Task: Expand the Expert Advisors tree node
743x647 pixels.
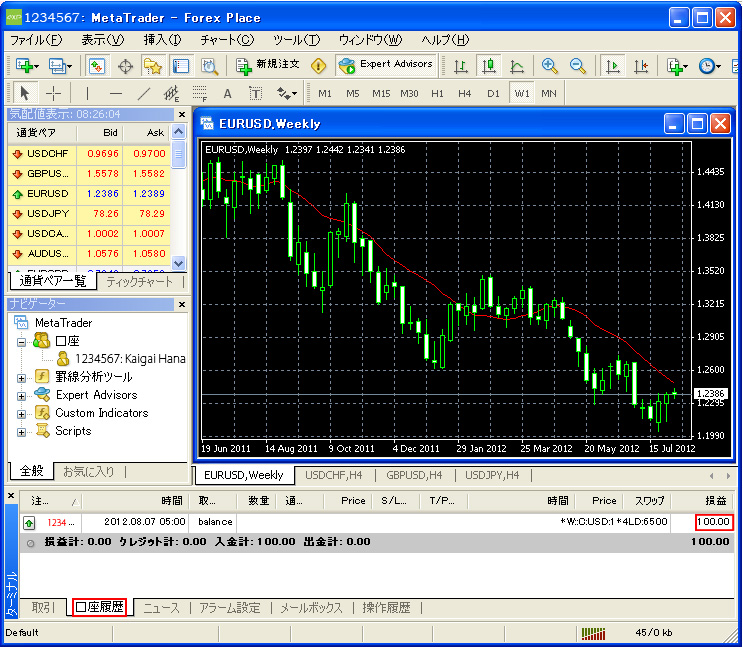Action: click(21, 396)
